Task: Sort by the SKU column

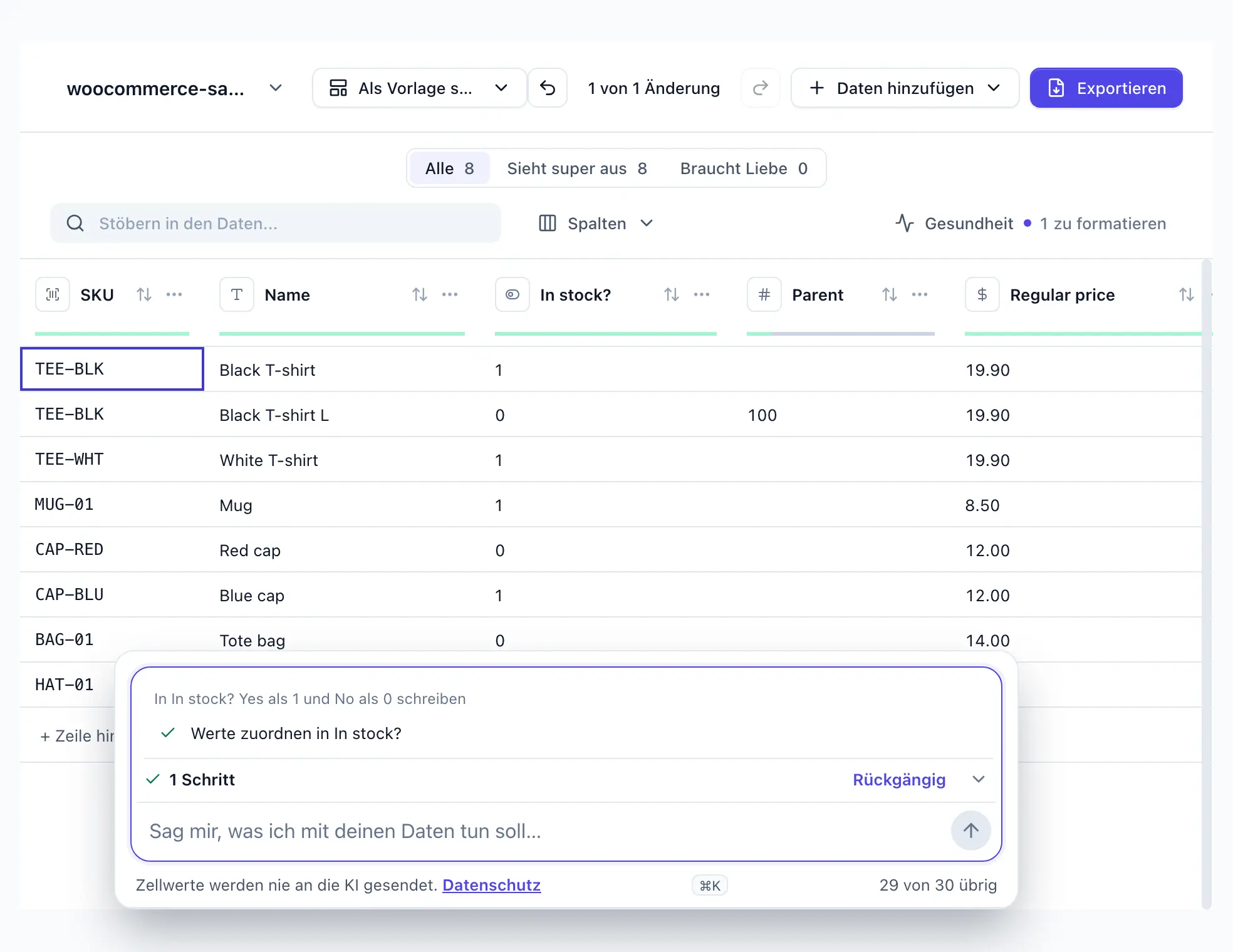Action: [x=144, y=294]
